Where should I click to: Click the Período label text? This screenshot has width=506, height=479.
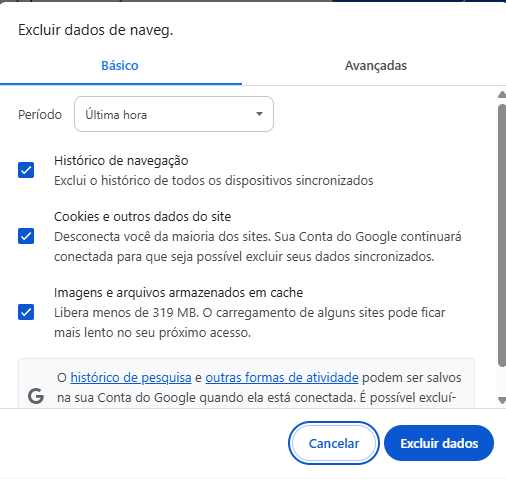[x=40, y=115]
